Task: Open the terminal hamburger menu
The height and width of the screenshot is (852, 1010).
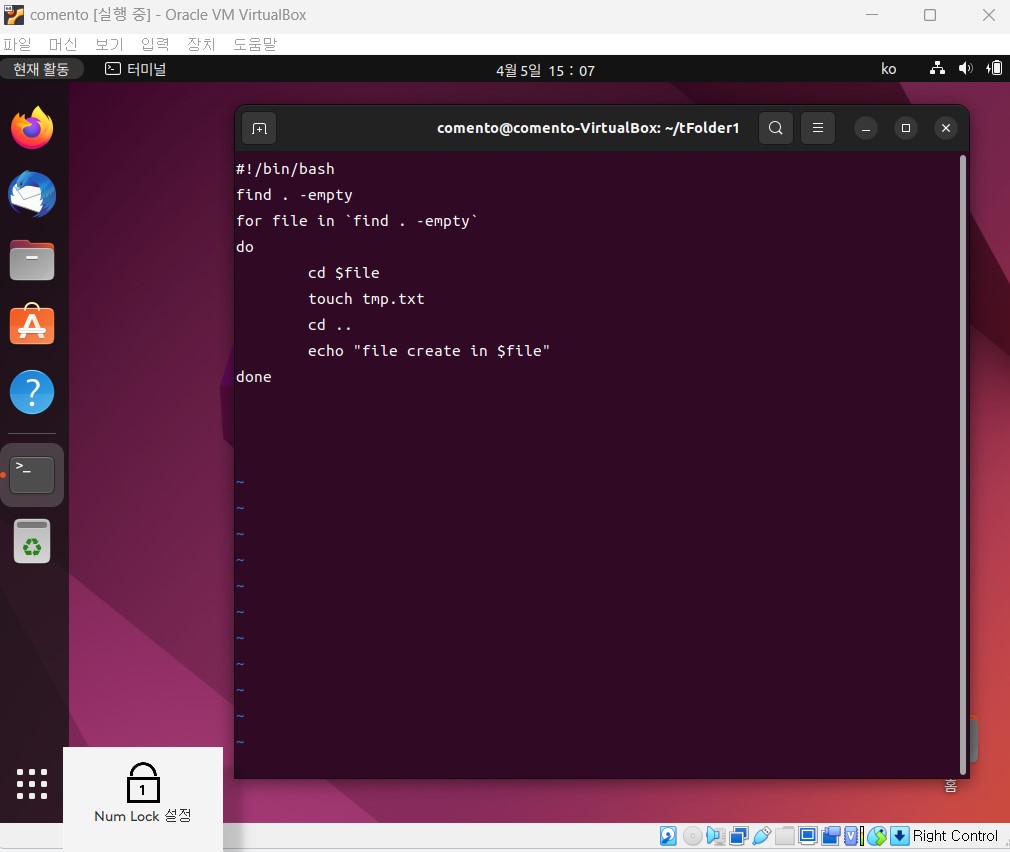Action: pyautogui.click(x=817, y=128)
